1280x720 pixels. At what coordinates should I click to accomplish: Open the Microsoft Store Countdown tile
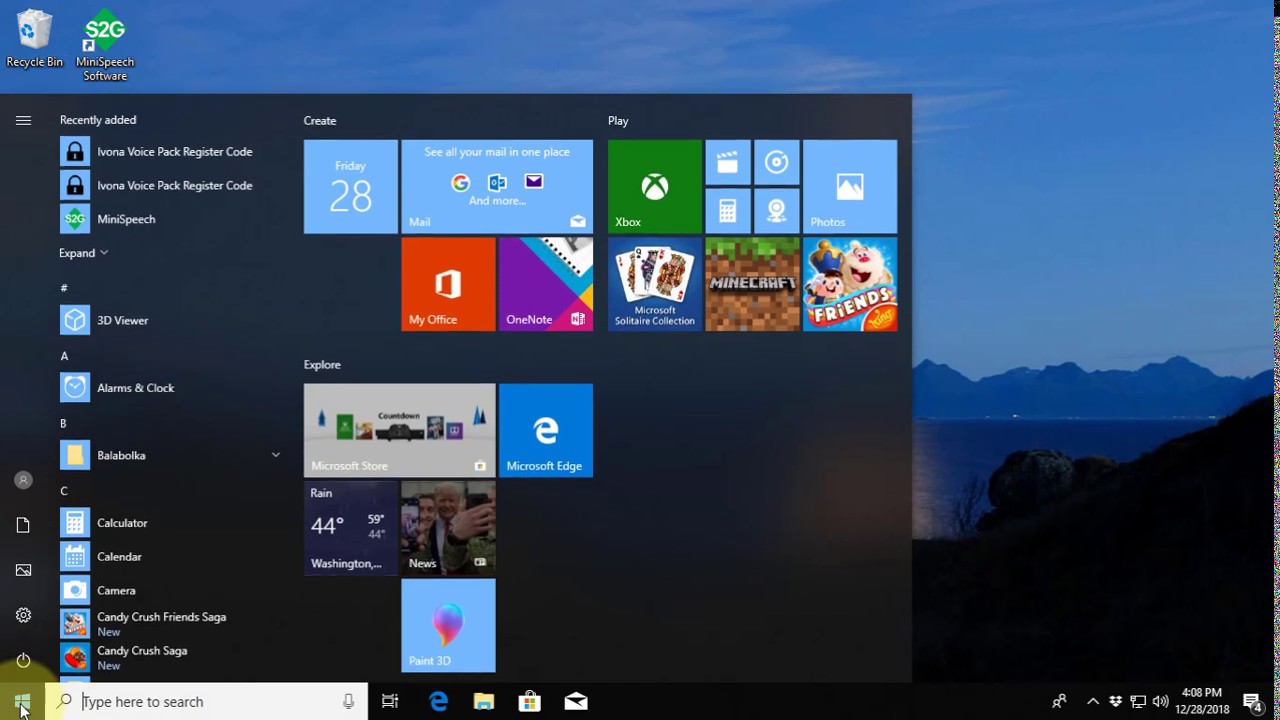(x=400, y=430)
